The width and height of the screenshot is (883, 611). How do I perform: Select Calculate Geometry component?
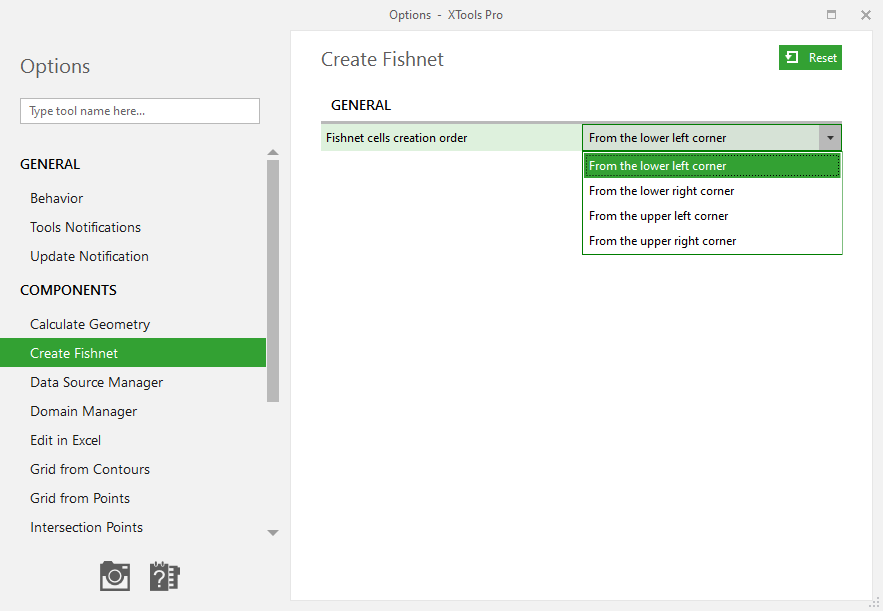tap(90, 324)
